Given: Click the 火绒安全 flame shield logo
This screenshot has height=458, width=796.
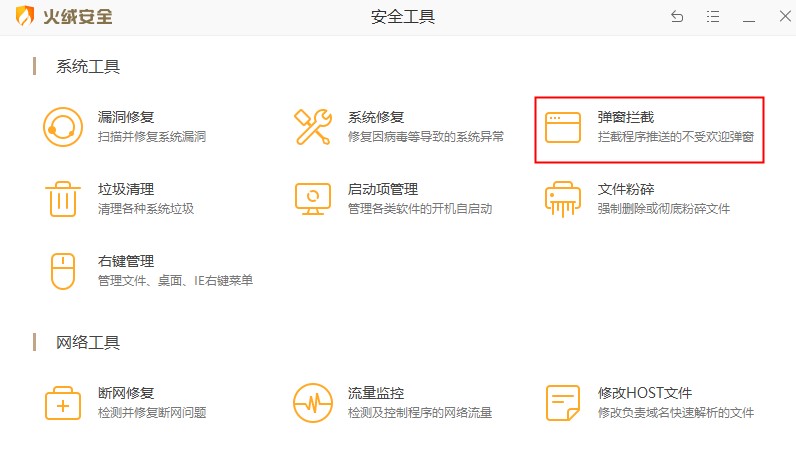Looking at the screenshot, I should click(24, 16).
